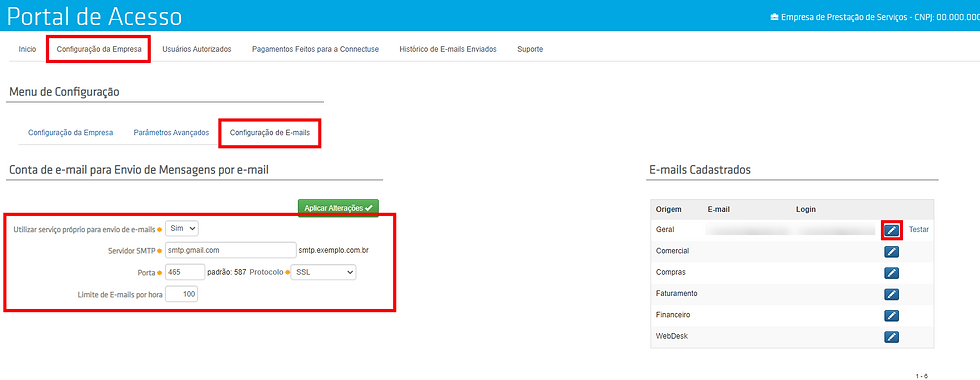
Task: Open Usuários Autorizados menu
Action: 197,49
